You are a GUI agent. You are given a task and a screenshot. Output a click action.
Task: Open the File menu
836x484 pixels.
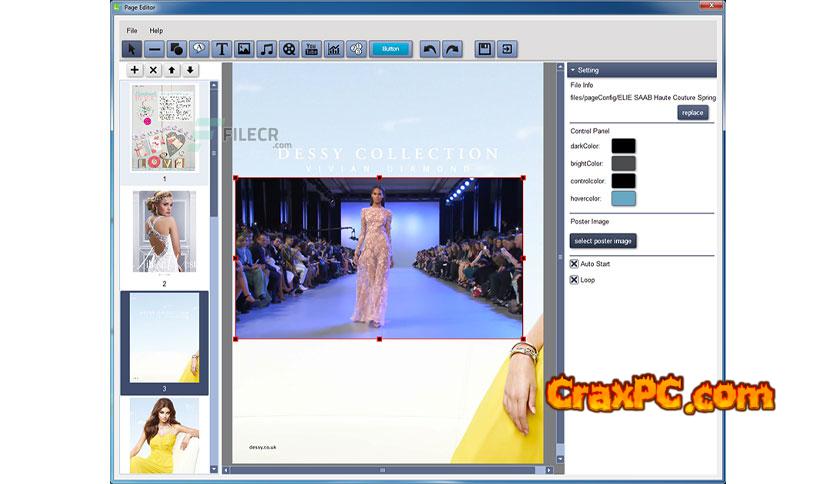pyautogui.click(x=131, y=31)
